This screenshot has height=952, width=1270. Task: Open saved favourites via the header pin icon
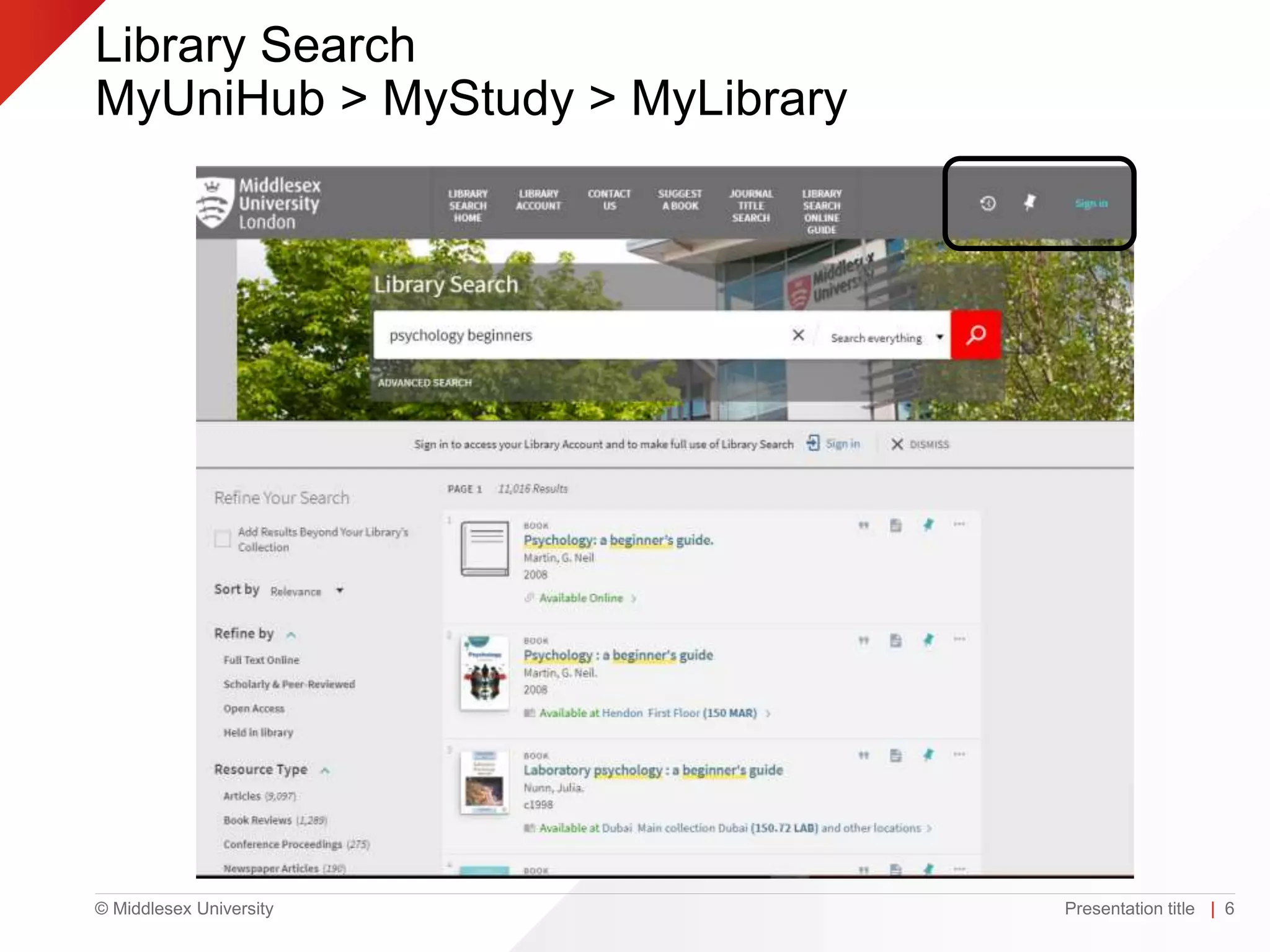(1030, 202)
